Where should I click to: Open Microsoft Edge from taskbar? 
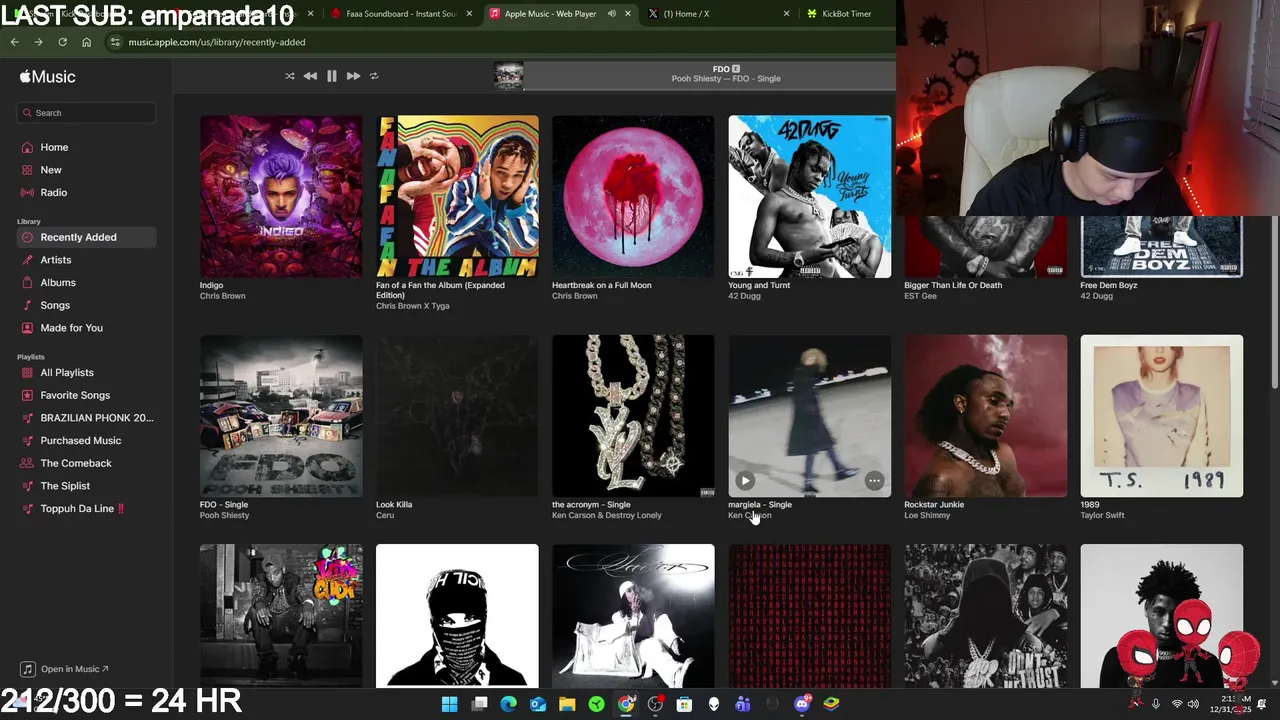click(508, 704)
